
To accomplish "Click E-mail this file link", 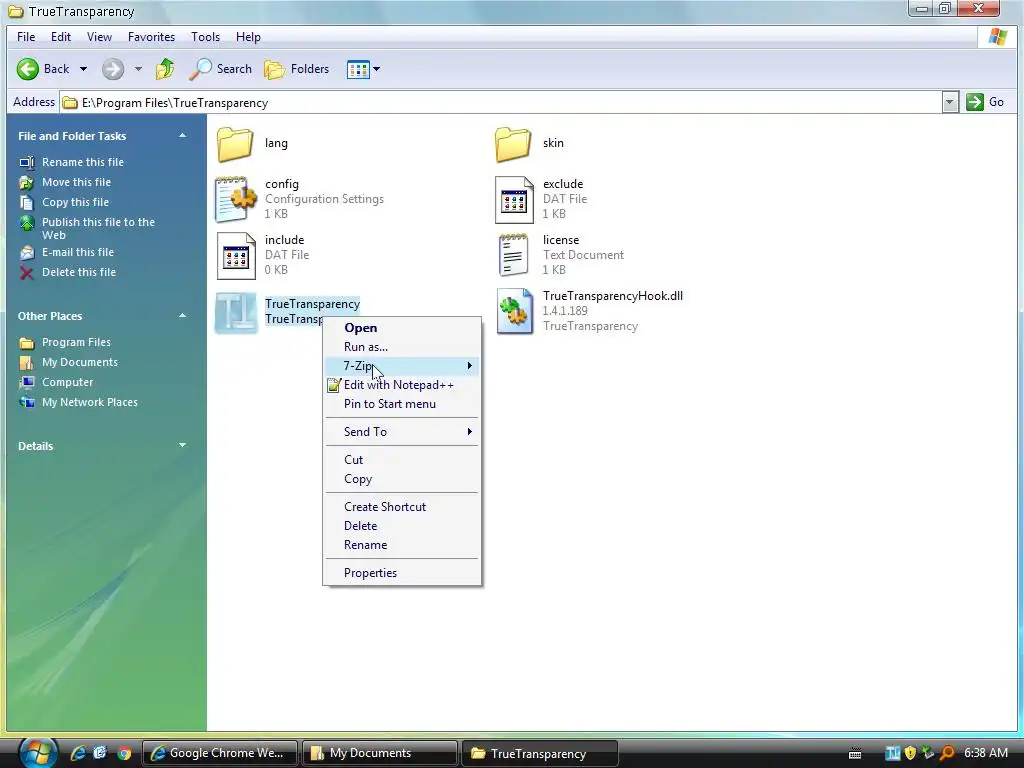I will click(78, 252).
